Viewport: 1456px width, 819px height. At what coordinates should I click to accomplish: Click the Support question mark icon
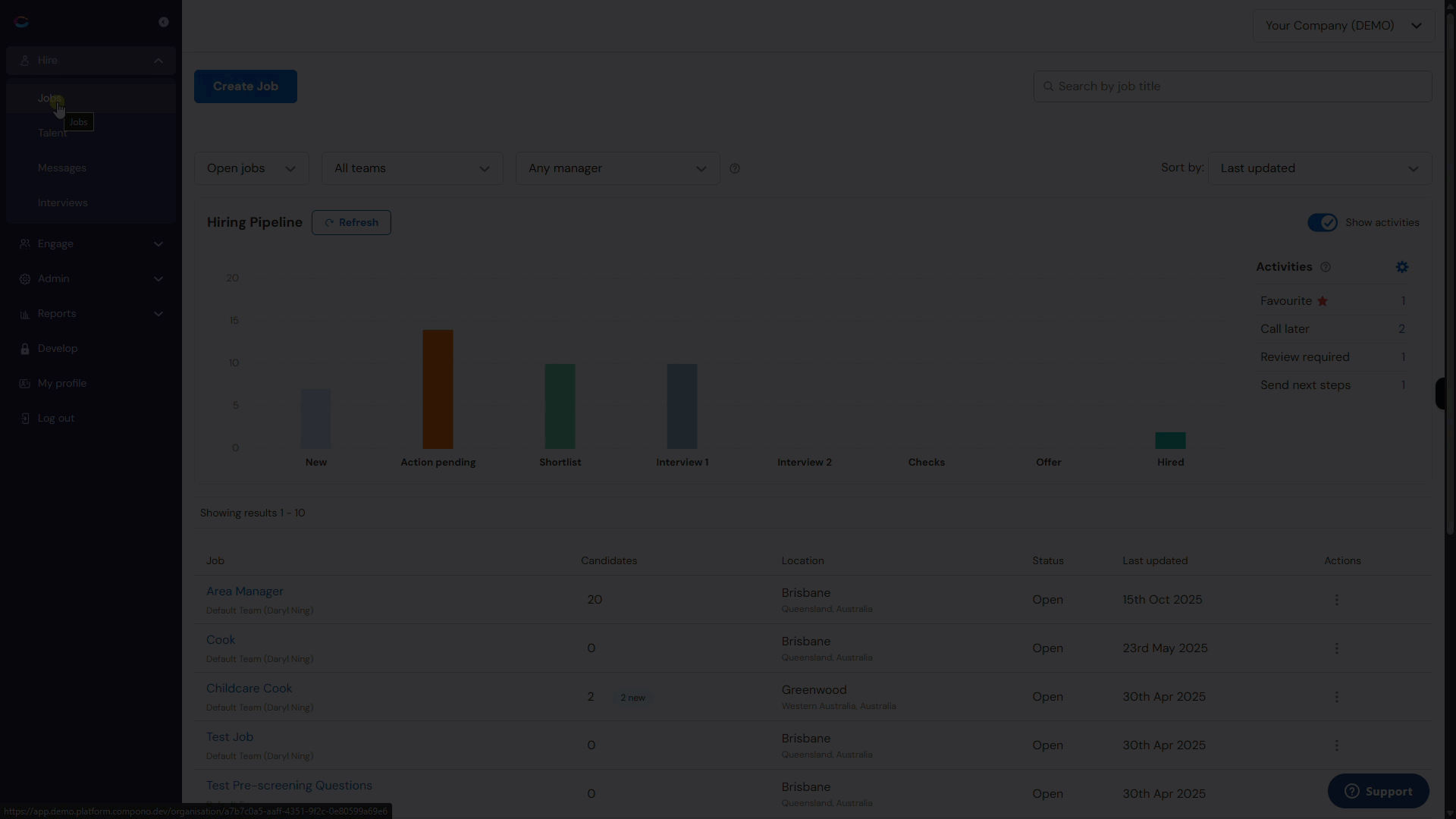(x=1352, y=792)
